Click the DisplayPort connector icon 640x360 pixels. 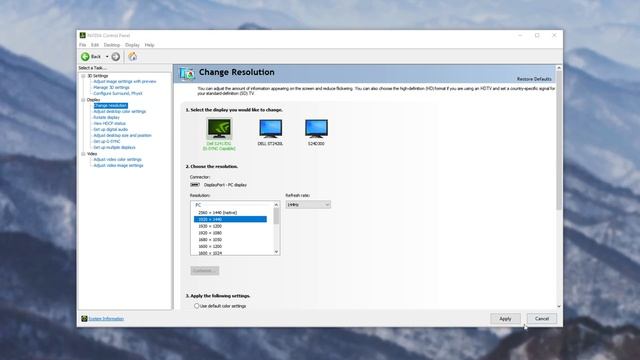[195, 185]
